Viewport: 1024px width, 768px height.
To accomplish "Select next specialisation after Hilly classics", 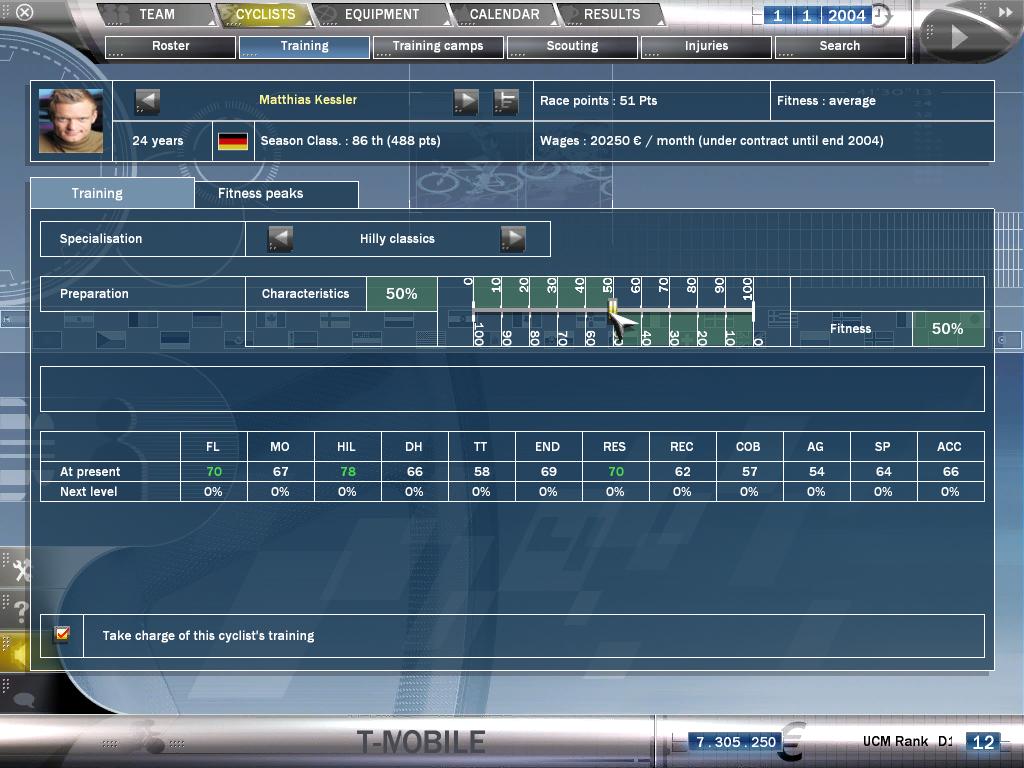I will (x=512, y=239).
